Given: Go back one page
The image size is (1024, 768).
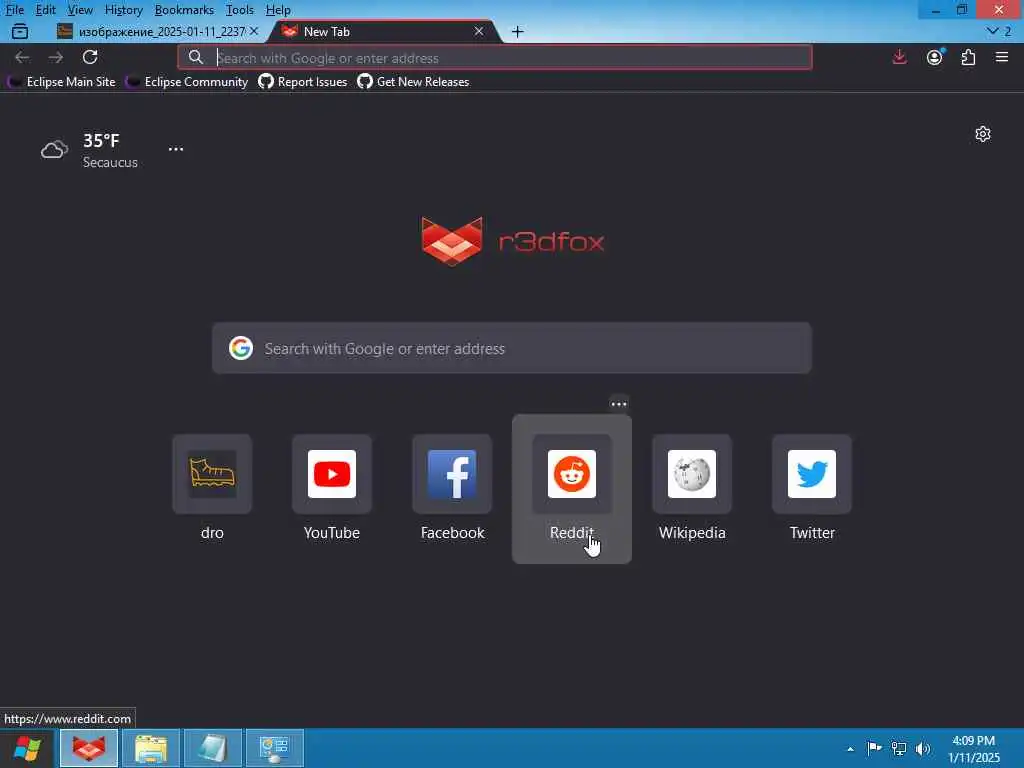Looking at the screenshot, I should [x=22, y=57].
